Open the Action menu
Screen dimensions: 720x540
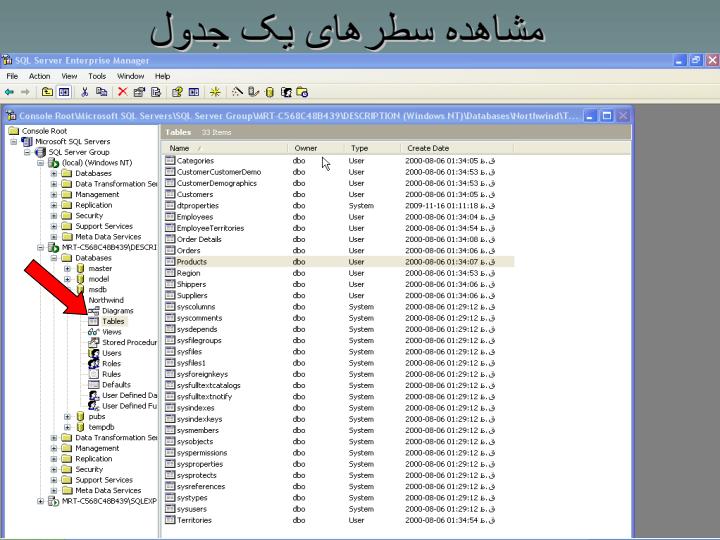(x=39, y=76)
